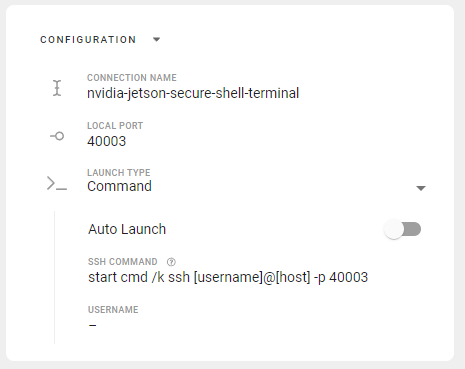The width and height of the screenshot is (465, 369).
Task: Click the text cursor icon beside Connection Name
Action: coord(57,88)
